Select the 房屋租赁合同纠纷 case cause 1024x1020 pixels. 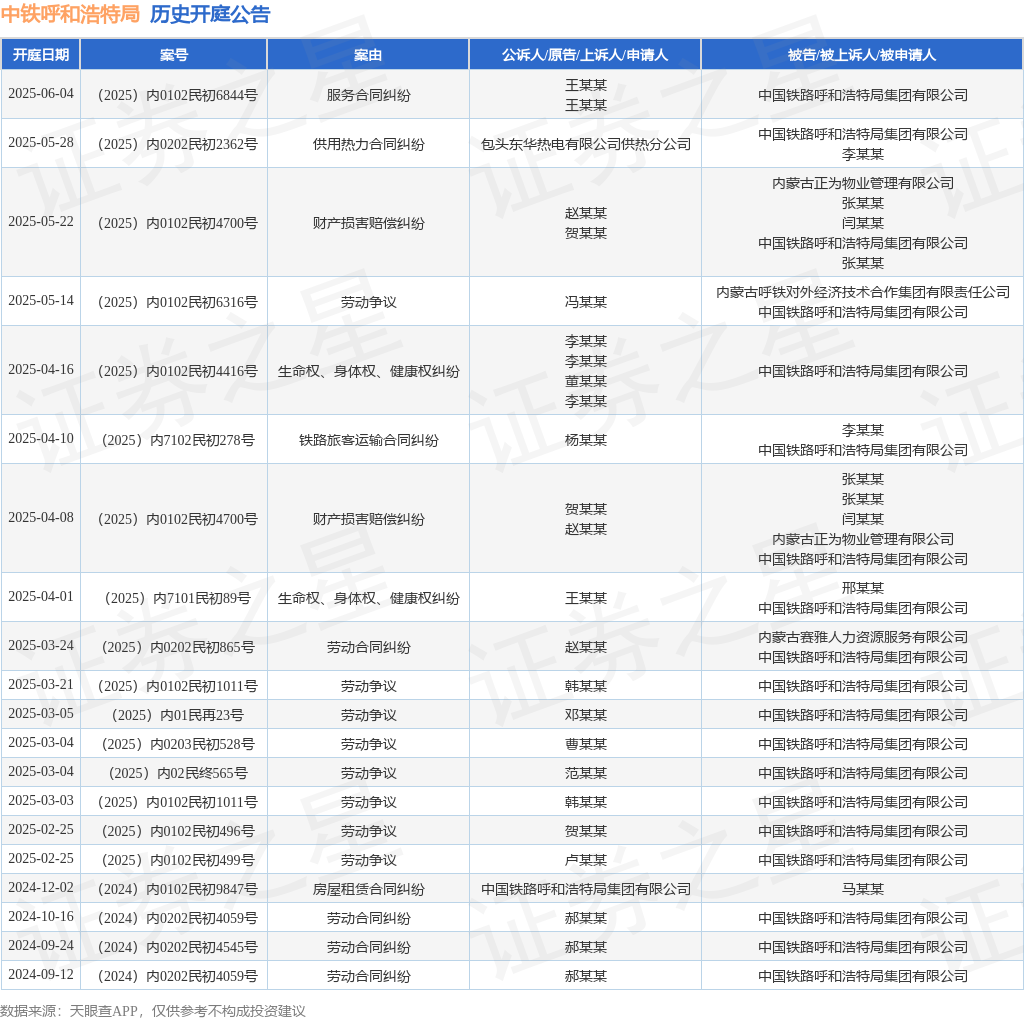point(368,889)
